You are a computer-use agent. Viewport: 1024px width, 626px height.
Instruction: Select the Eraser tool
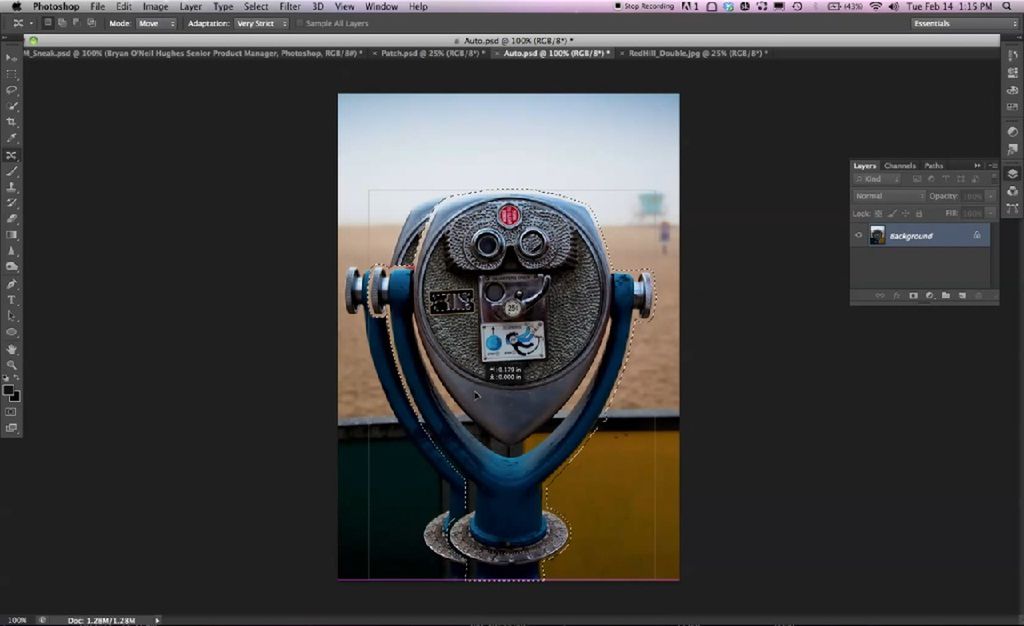(x=11, y=219)
